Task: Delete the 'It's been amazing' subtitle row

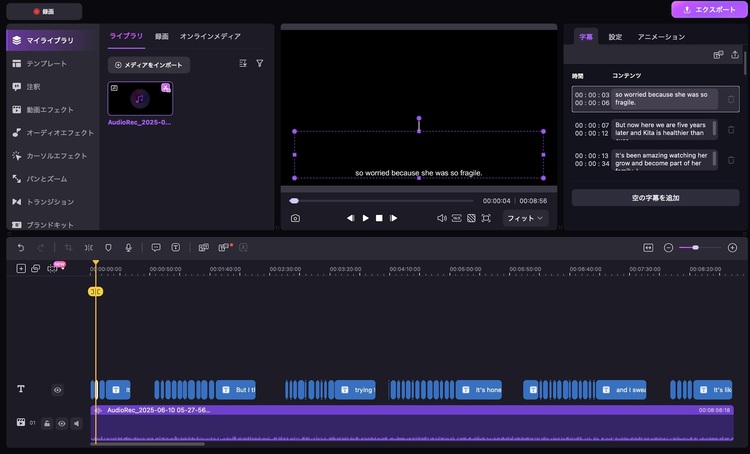Action: [731, 160]
